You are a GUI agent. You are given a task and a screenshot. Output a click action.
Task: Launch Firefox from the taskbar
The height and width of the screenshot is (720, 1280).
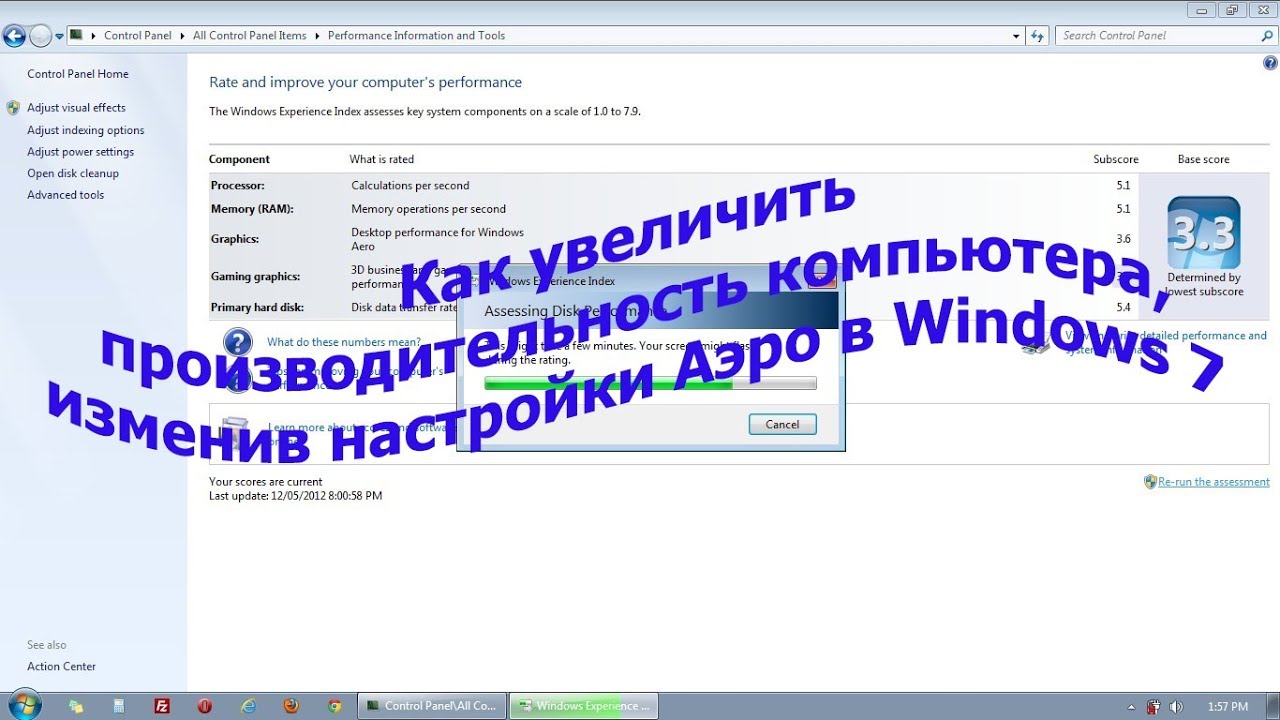(291, 706)
